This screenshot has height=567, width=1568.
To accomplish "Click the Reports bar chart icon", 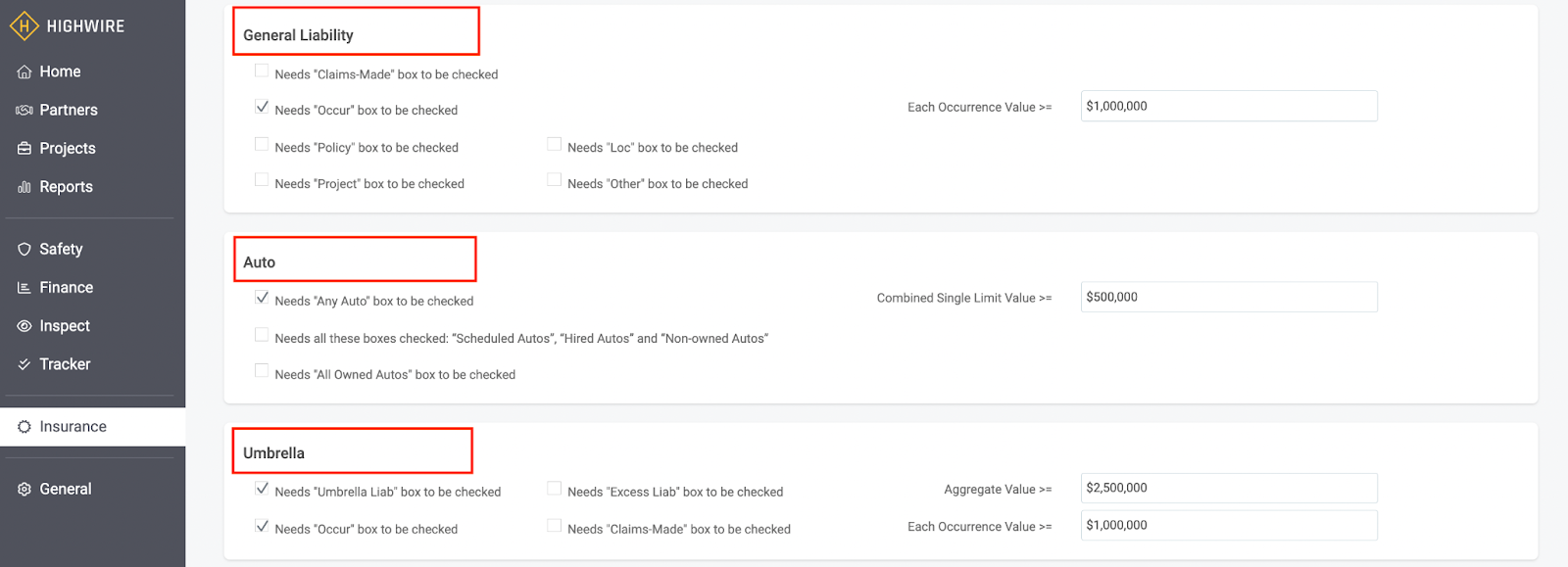I will (x=24, y=187).
